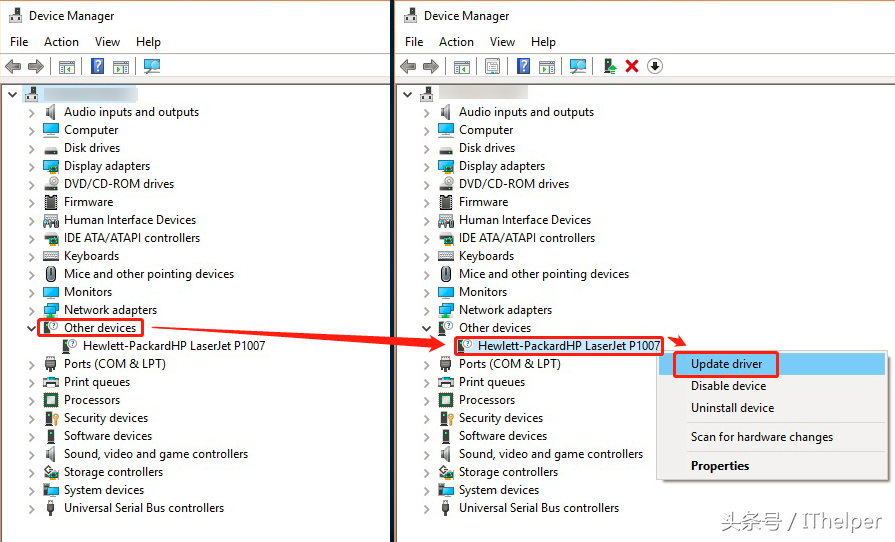Click the disable device down-arrow toolbar icon
Screen dimensions: 895x542
coord(655,66)
